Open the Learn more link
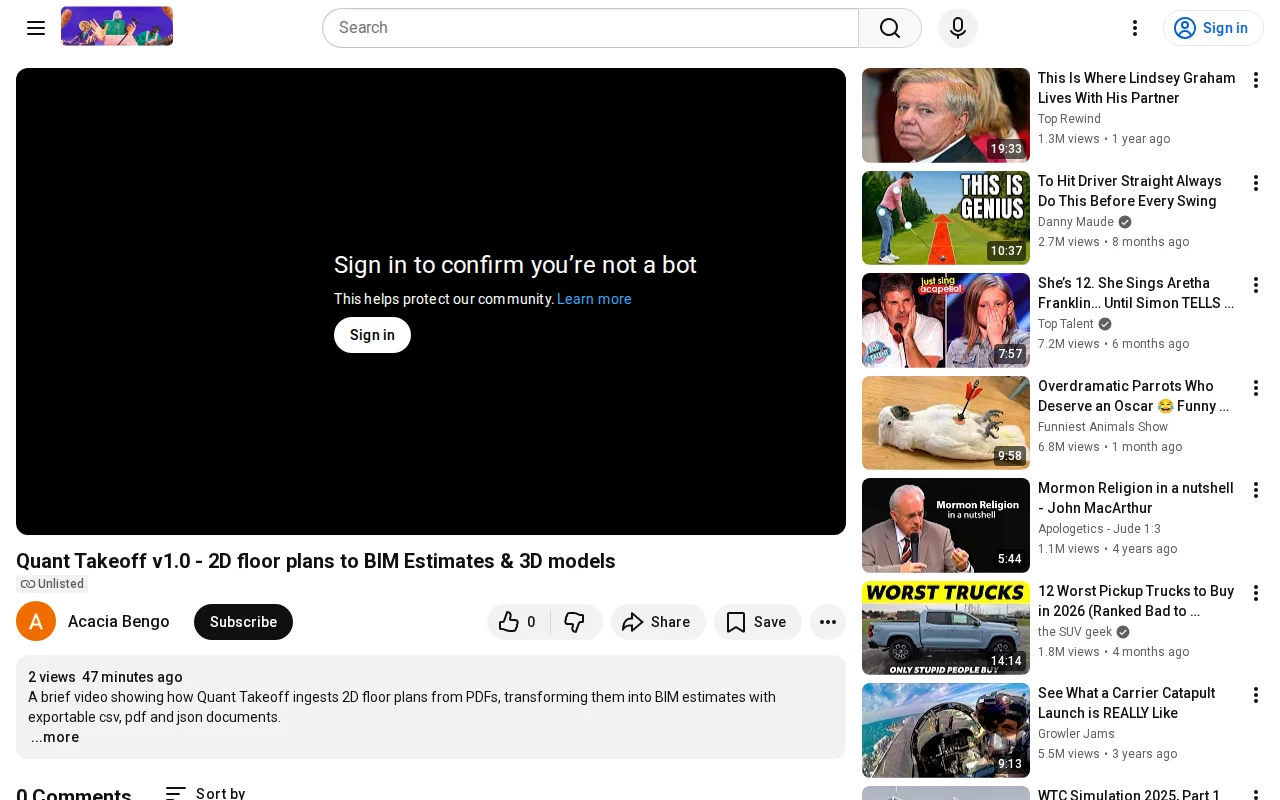 click(594, 299)
